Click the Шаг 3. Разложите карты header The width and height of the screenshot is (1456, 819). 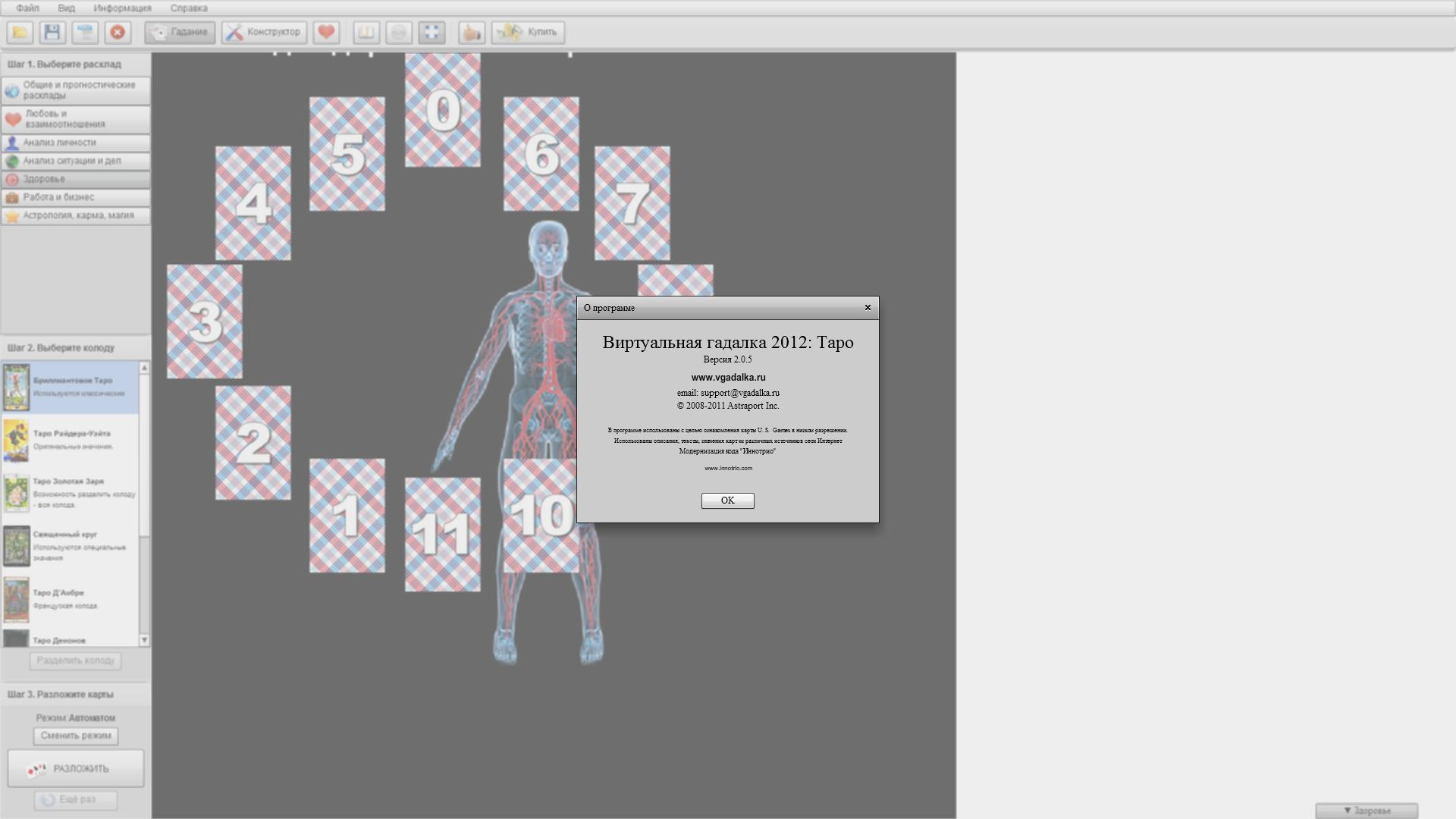tap(60, 695)
